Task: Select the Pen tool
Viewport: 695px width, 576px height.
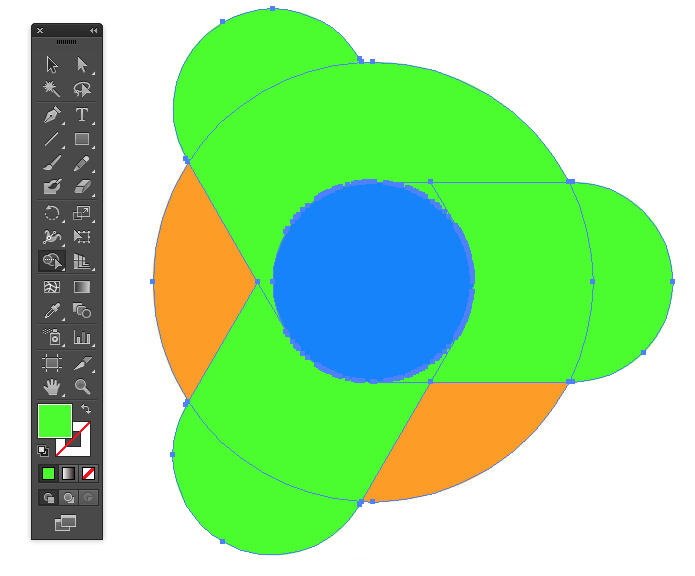Action: point(52,115)
